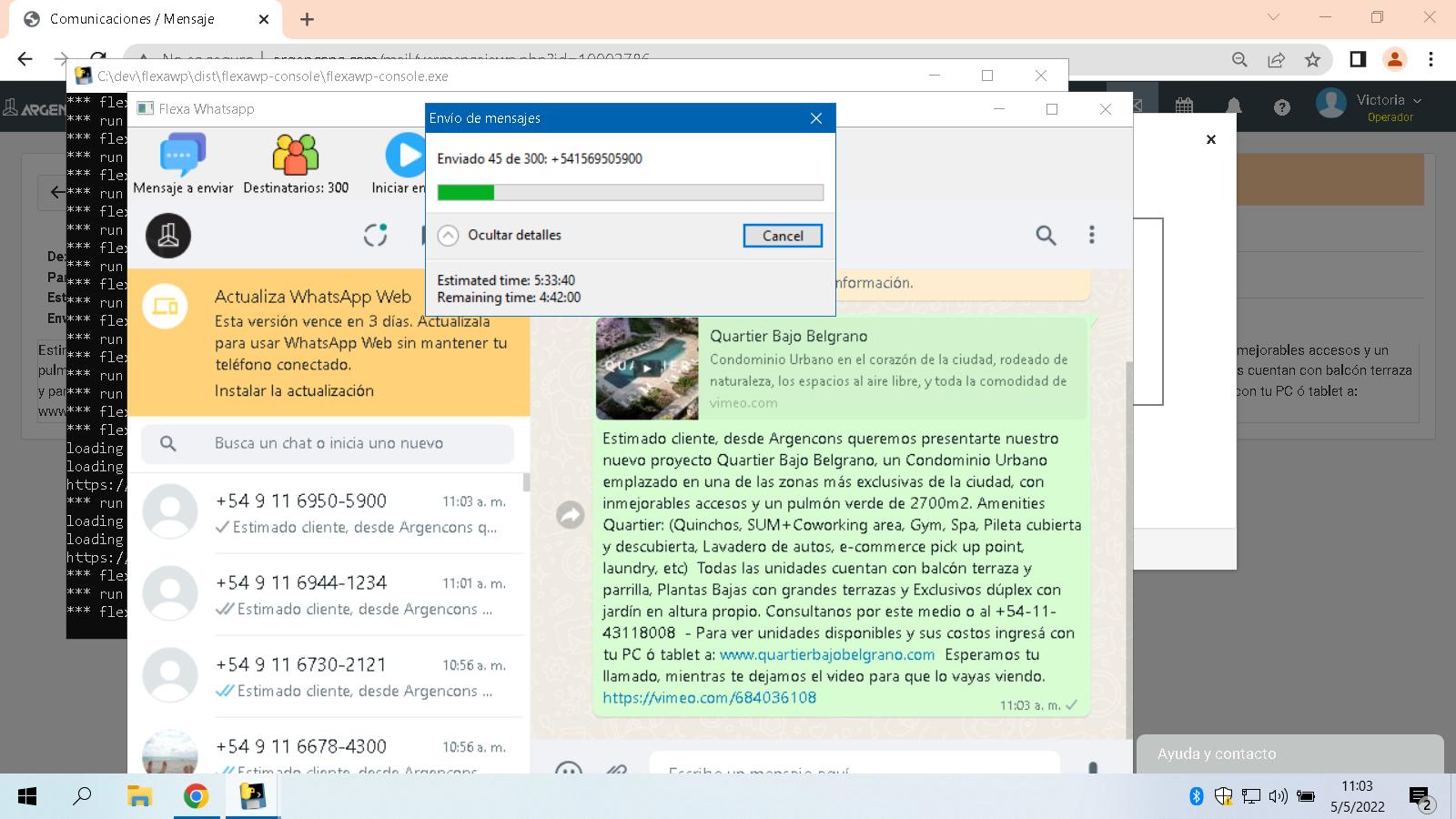Click Chrome zoom magnifier icon
Screen dimensions: 1456x819
[1239, 59]
